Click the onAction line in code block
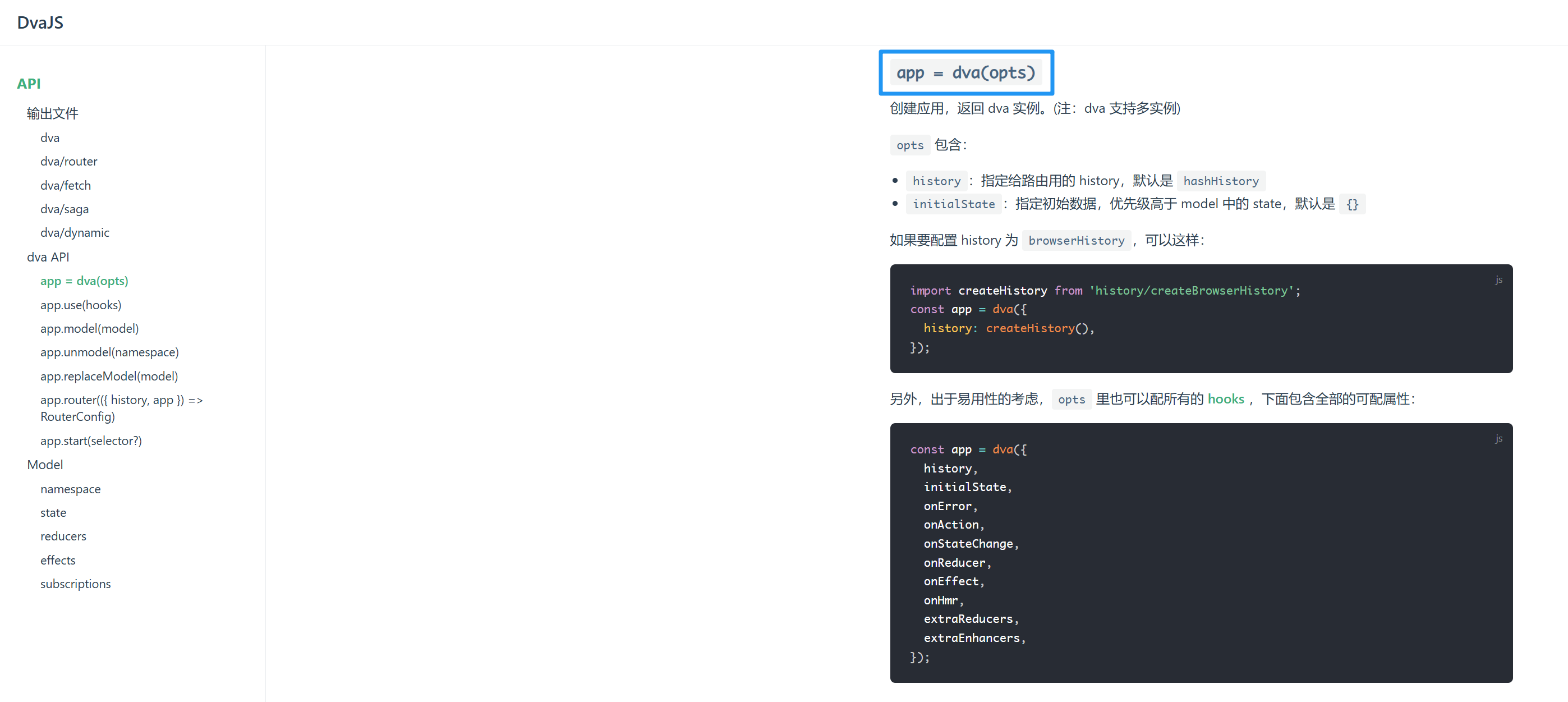 (x=954, y=525)
